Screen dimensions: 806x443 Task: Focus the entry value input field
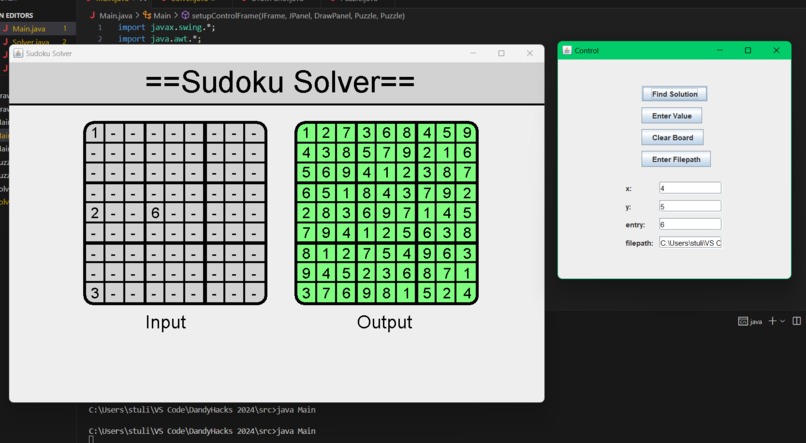690,224
